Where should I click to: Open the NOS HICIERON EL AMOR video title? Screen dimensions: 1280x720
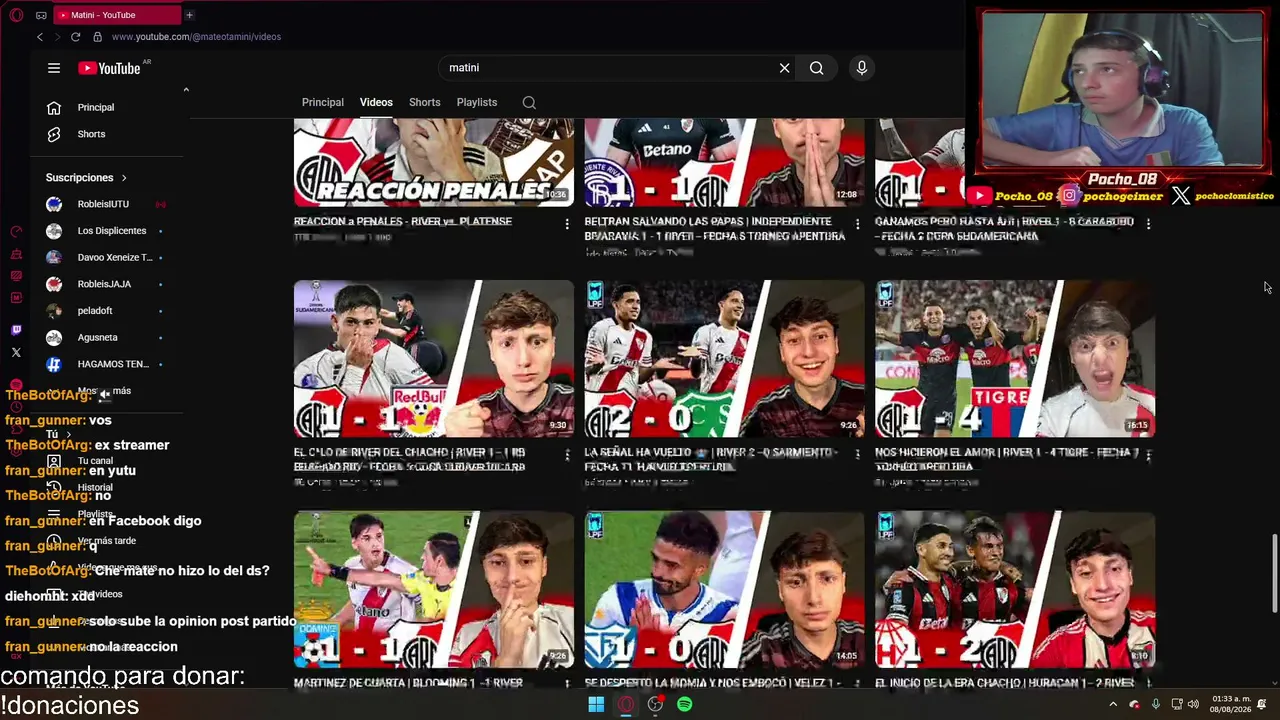[1007, 459]
